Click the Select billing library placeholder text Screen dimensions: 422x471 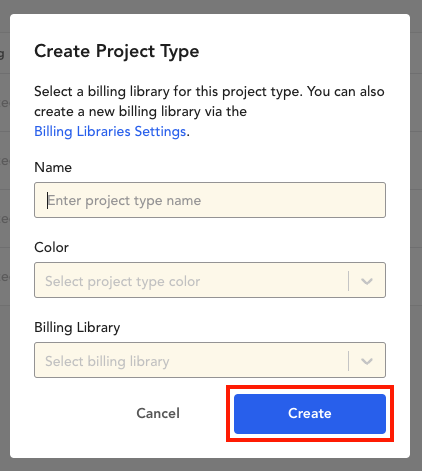tap(107, 361)
